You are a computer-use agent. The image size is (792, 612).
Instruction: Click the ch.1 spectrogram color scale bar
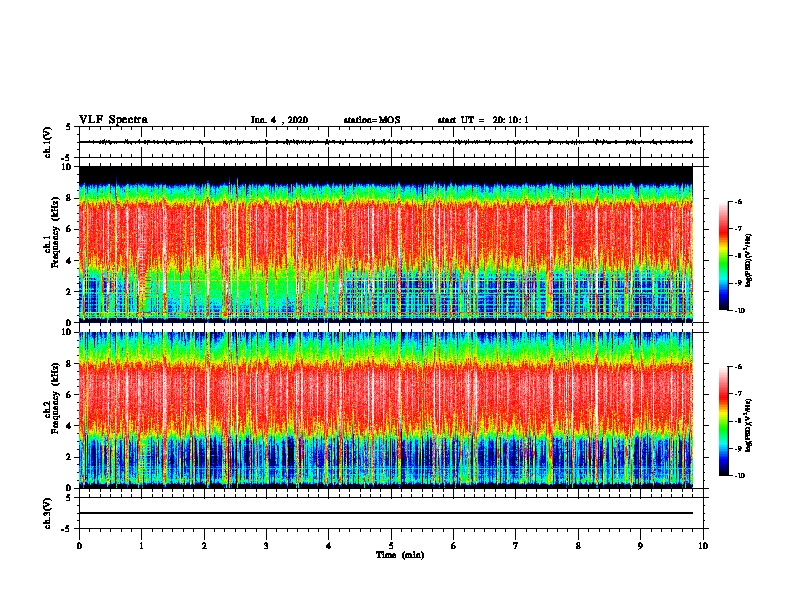click(x=724, y=256)
